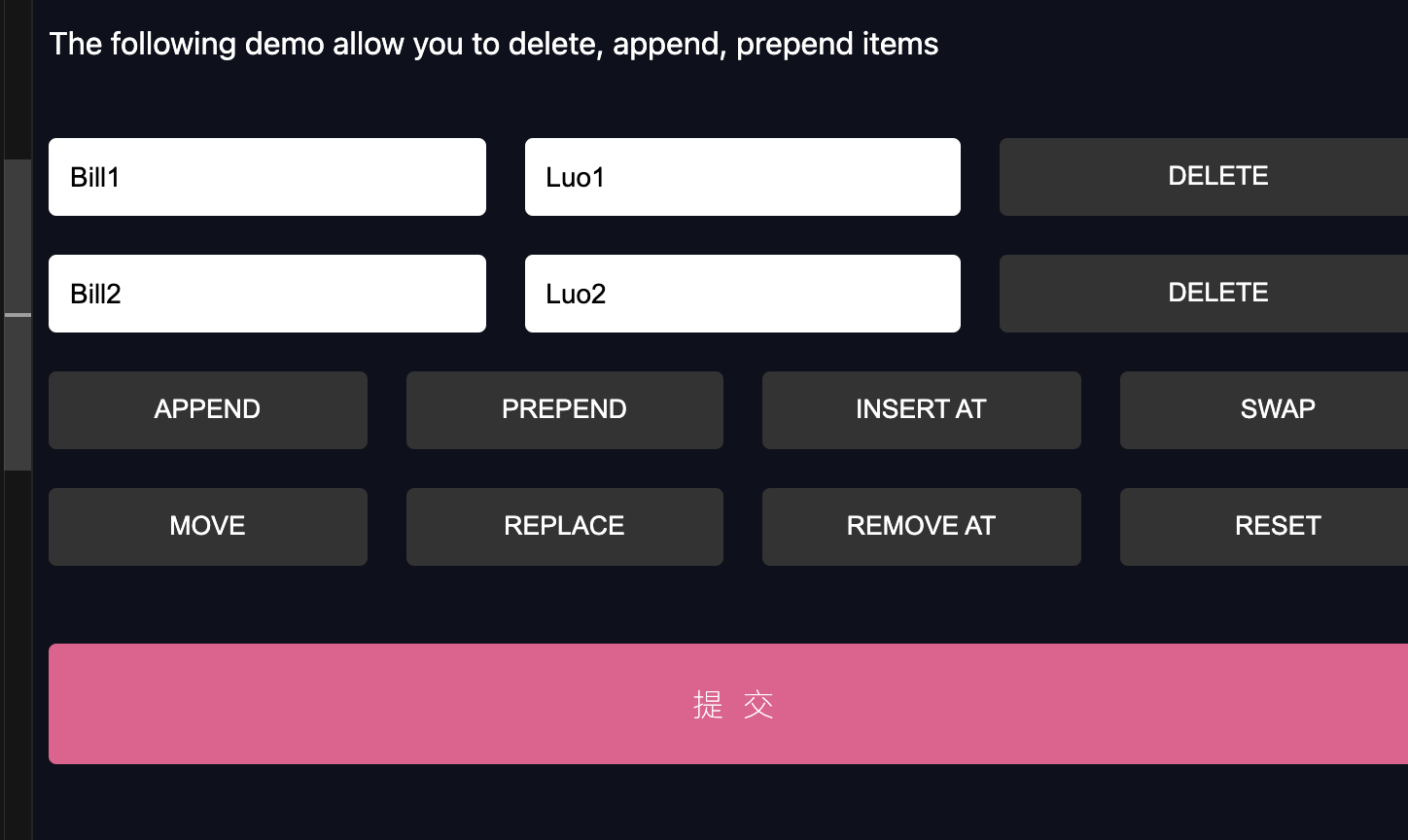This screenshot has width=1408, height=840.
Task: Click the DELETE button in the first row
Action: (1217, 176)
